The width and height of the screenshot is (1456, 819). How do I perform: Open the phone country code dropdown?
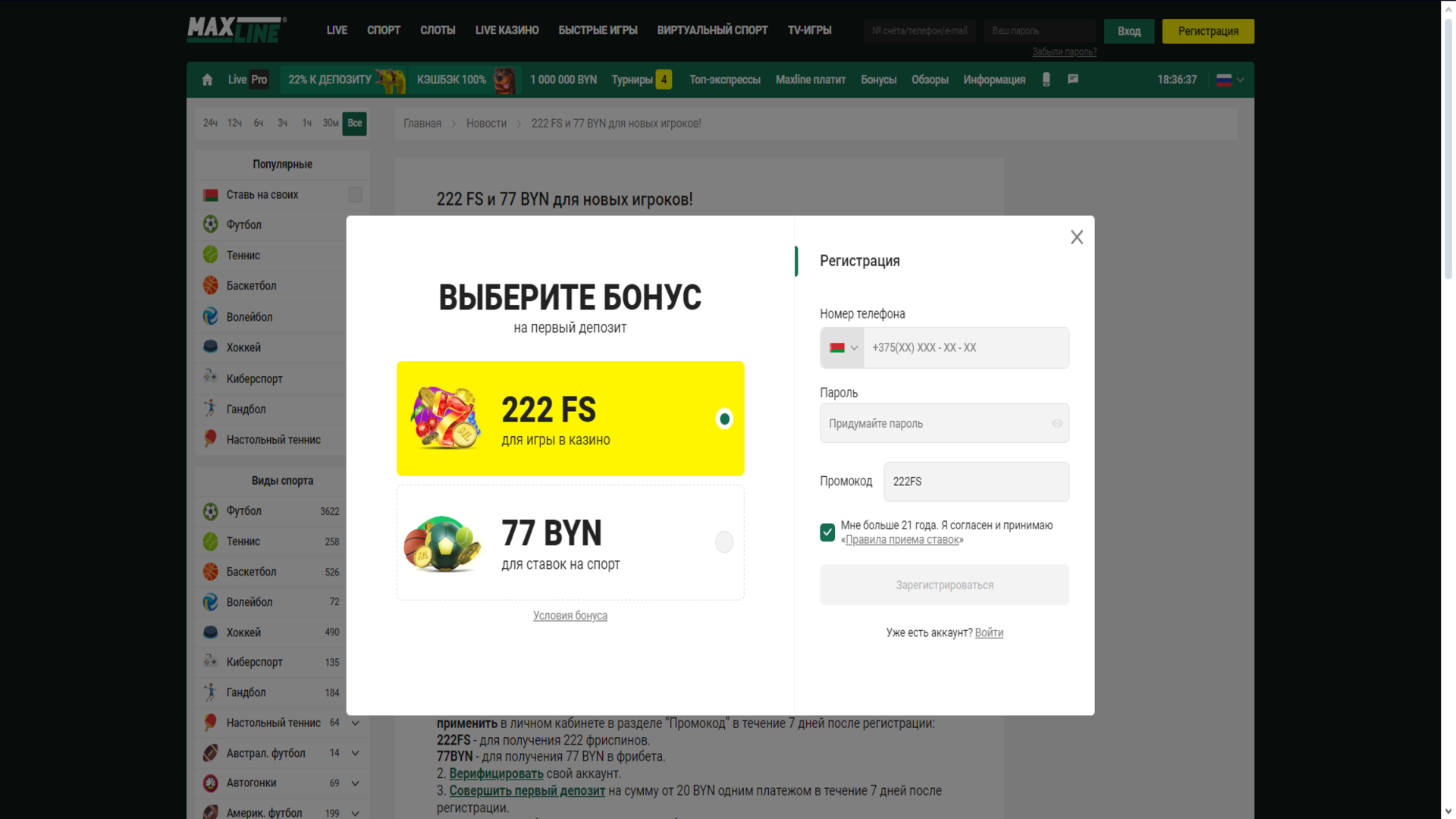click(843, 347)
